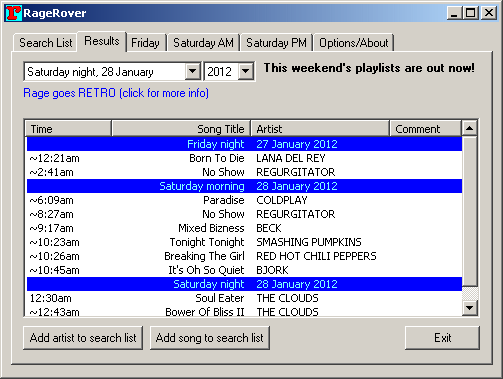Select the Saturday morning 28 January 2012 header row
The width and height of the screenshot is (503, 379).
tap(244, 186)
